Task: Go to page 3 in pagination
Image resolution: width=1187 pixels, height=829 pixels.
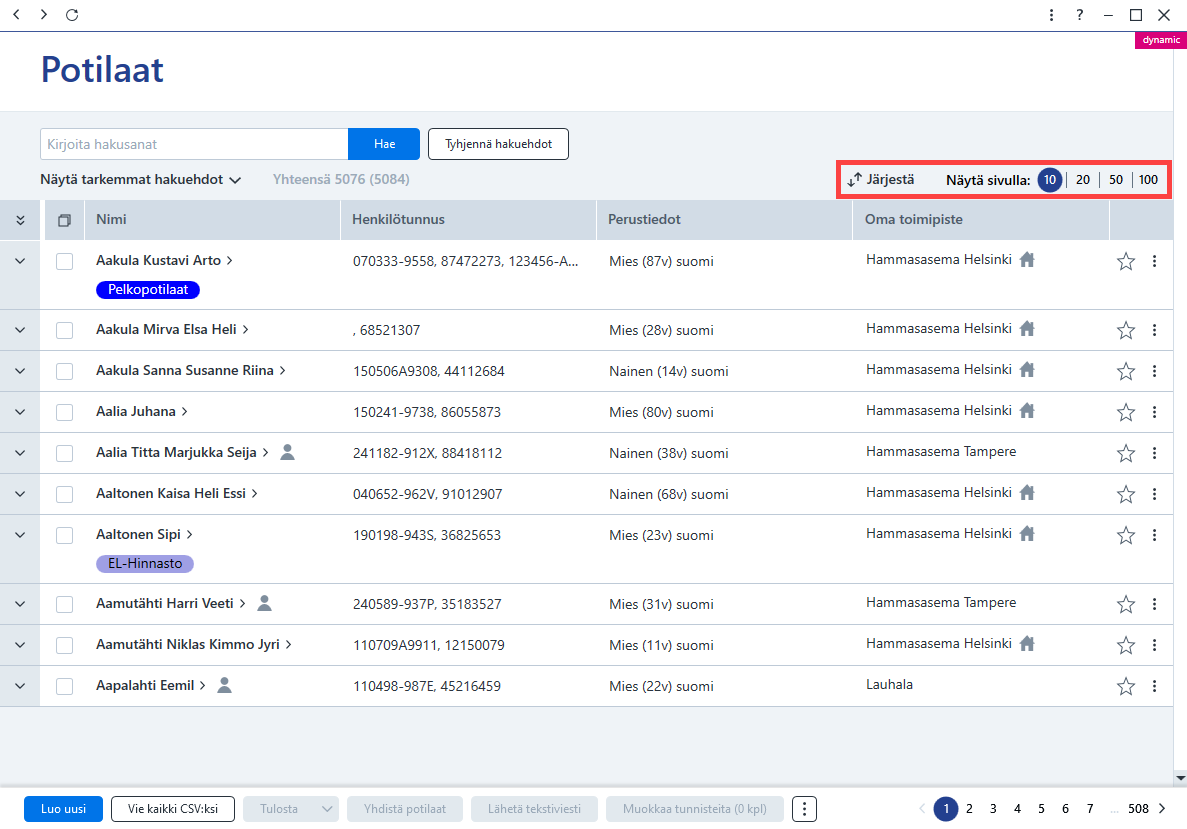Action: (992, 809)
